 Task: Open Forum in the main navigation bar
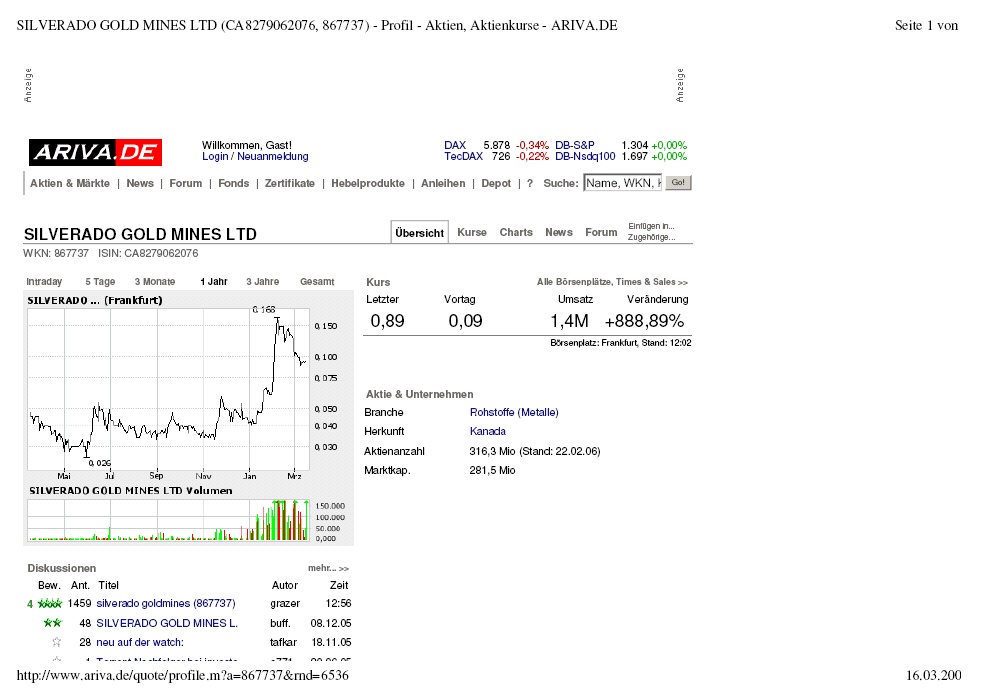coord(186,183)
